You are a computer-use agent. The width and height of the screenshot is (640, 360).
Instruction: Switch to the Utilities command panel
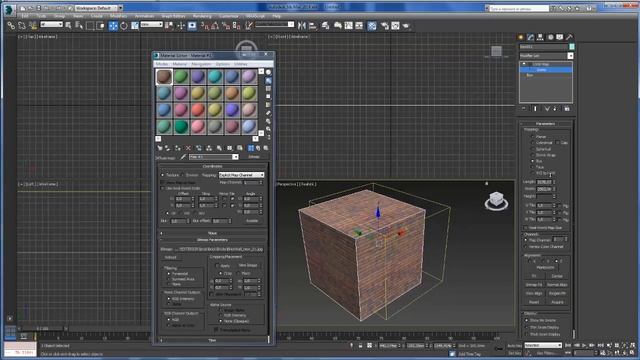point(569,37)
